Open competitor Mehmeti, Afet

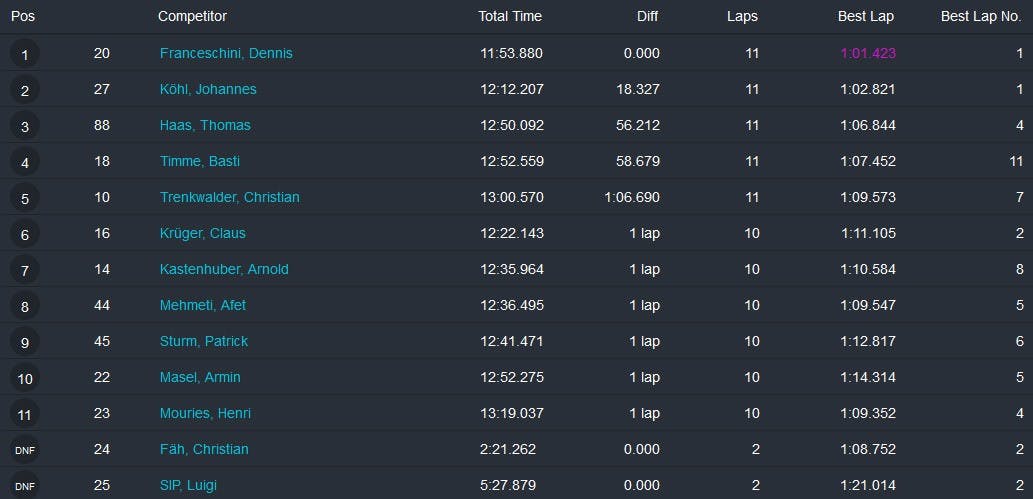(x=203, y=305)
